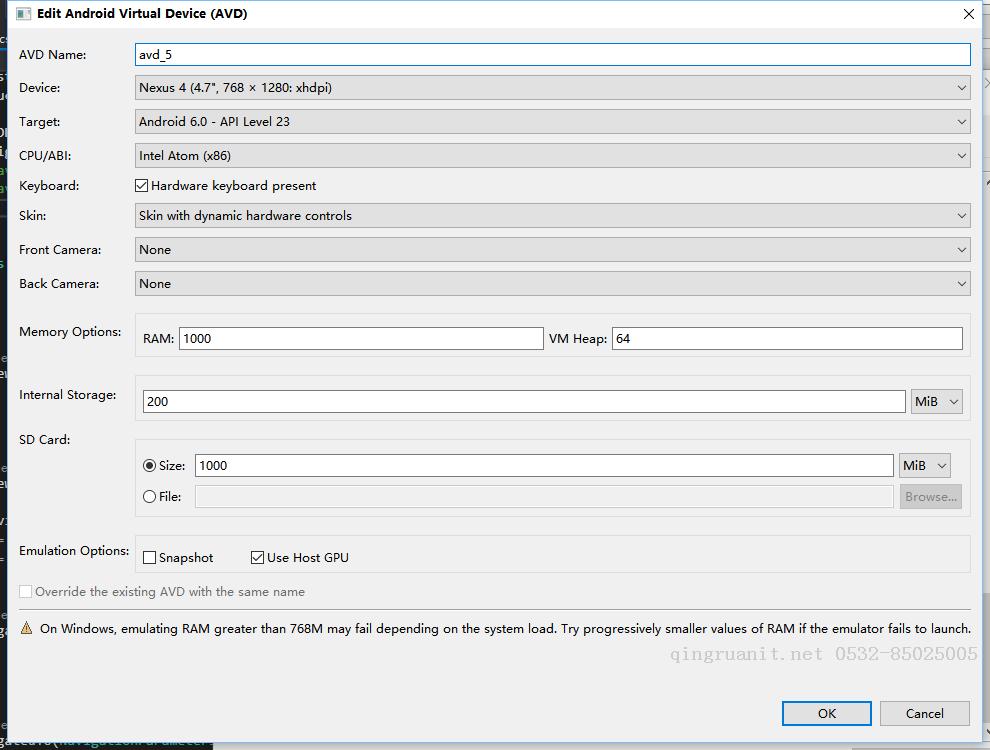Change SD Card size unit dropdown
This screenshot has width=990, height=750.
[x=924, y=466]
